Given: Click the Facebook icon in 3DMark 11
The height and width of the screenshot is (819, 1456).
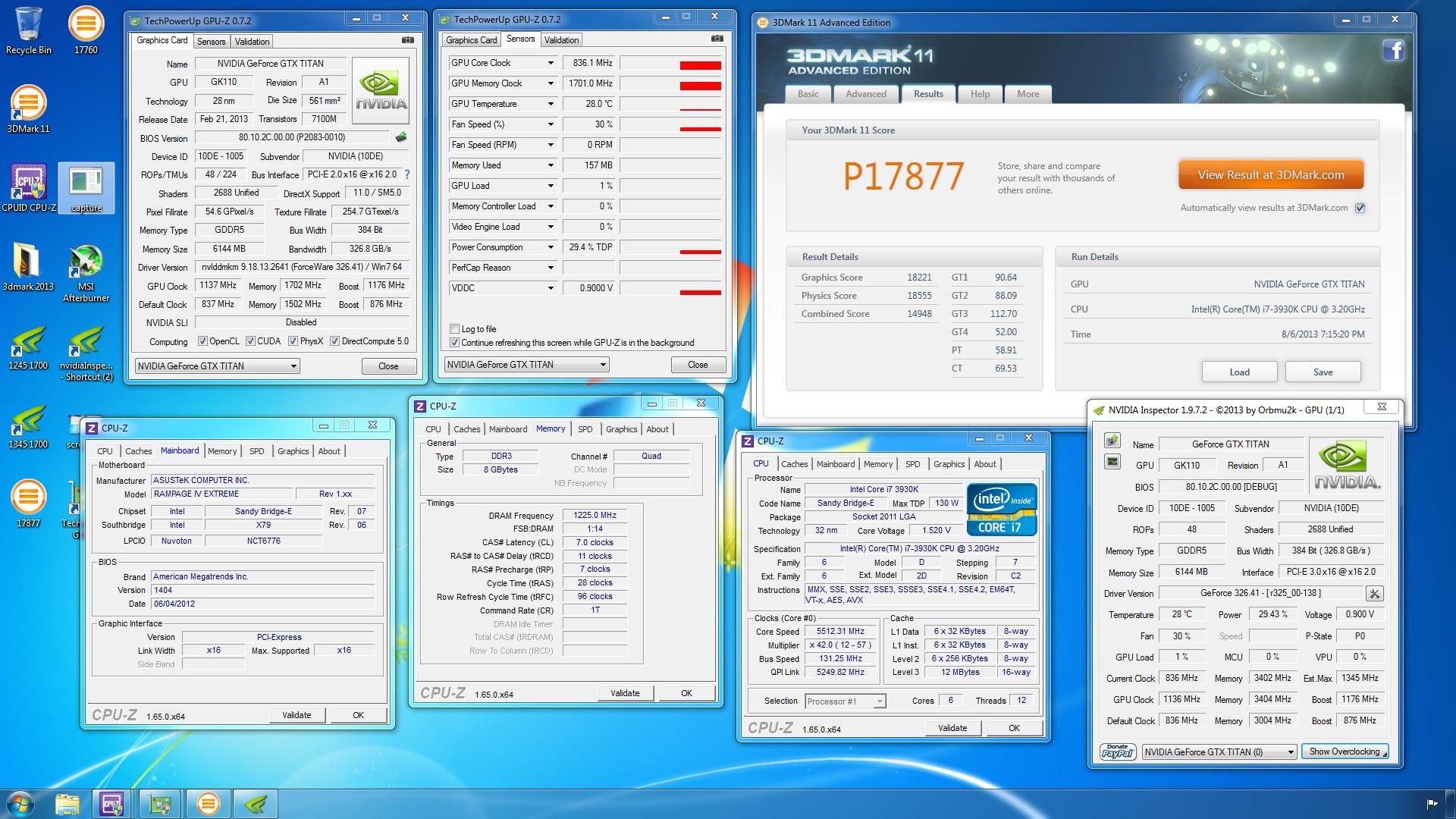Looking at the screenshot, I should coord(1393,51).
